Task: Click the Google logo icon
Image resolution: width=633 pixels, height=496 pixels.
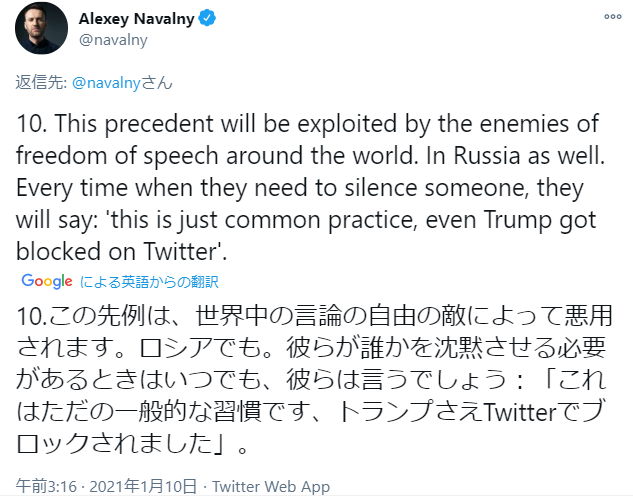Action: [46, 281]
